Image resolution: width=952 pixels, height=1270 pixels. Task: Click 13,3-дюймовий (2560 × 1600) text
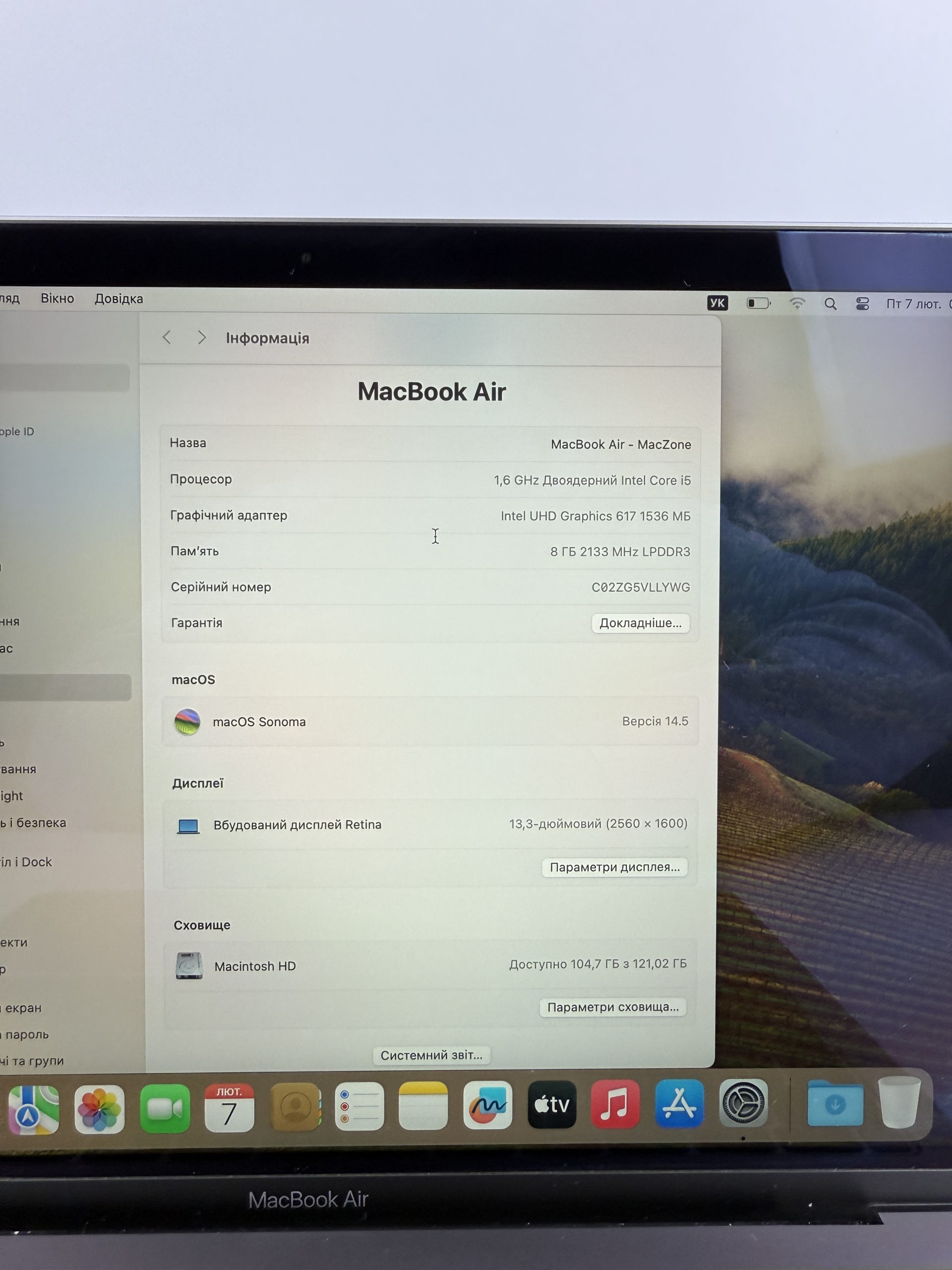[598, 824]
